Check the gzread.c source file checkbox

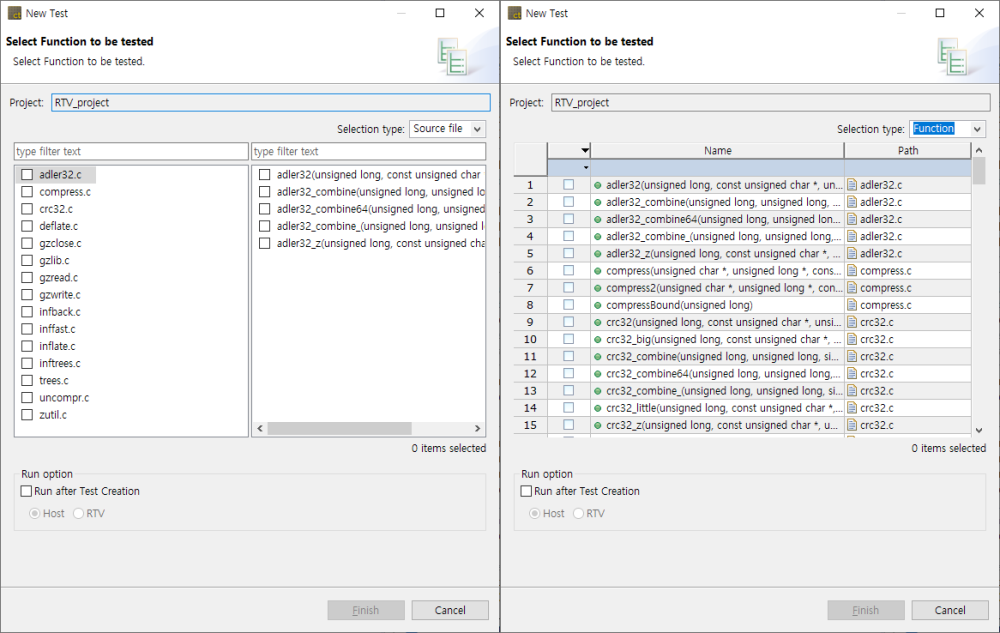[27, 278]
